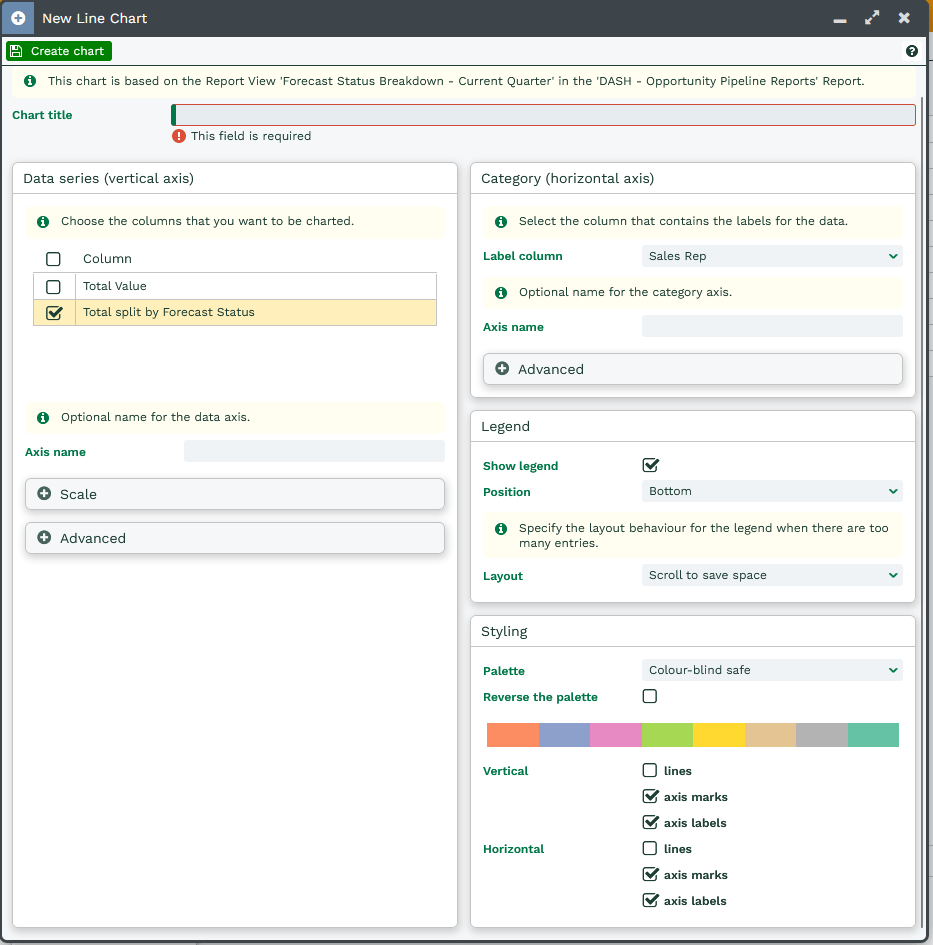Open the legend Position dropdown
This screenshot has width=933, height=945.
[x=772, y=491]
